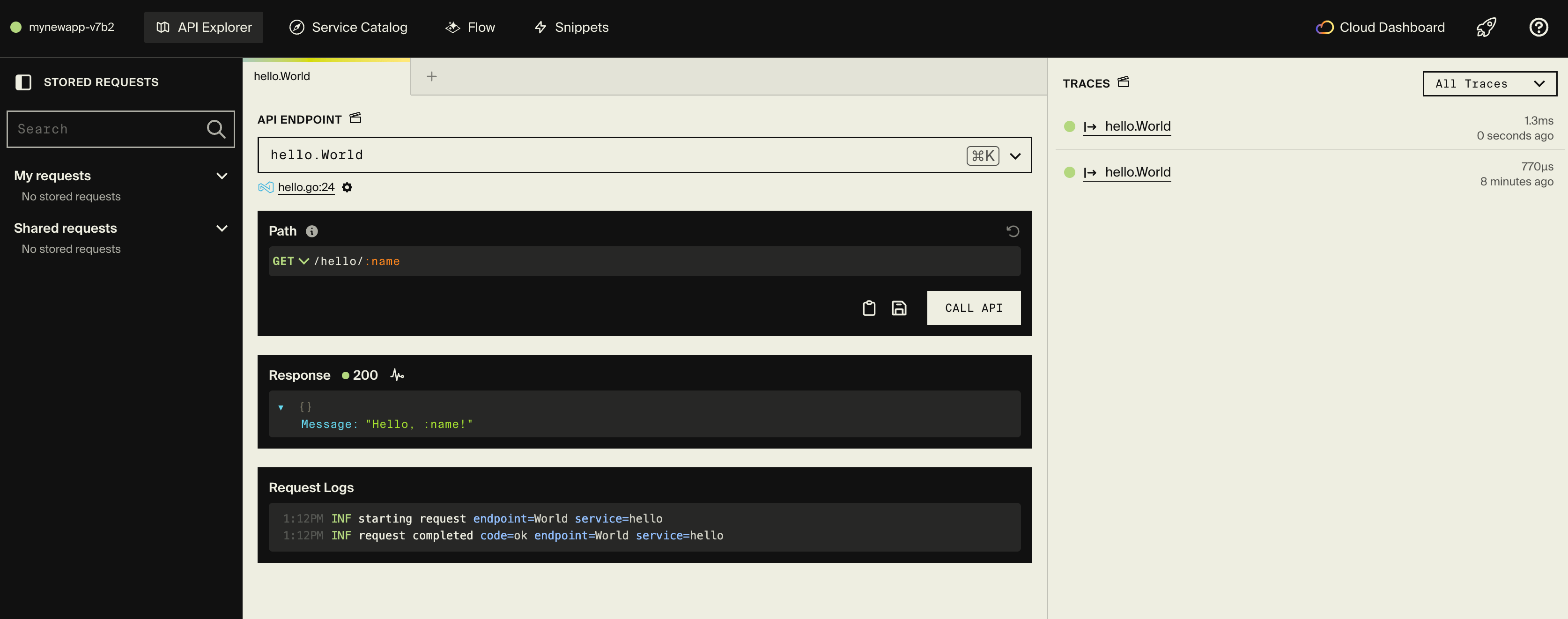Open the Flow view
The height and width of the screenshot is (619, 1568).
tap(470, 27)
